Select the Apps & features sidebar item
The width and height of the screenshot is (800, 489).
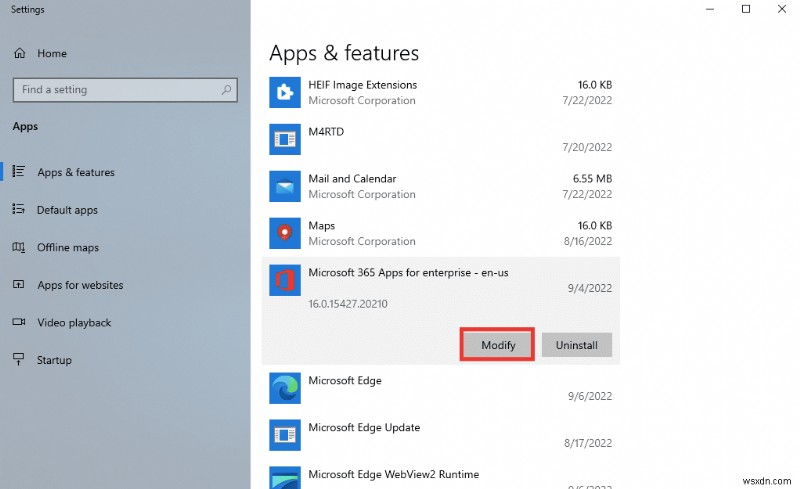click(x=76, y=172)
